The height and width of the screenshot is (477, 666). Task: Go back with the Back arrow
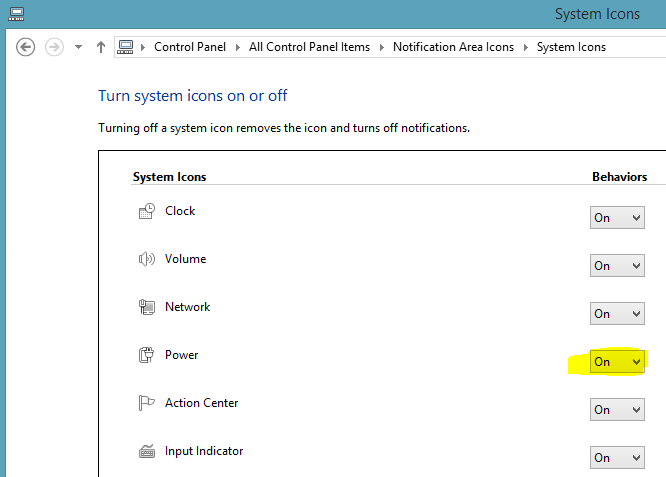click(25, 47)
